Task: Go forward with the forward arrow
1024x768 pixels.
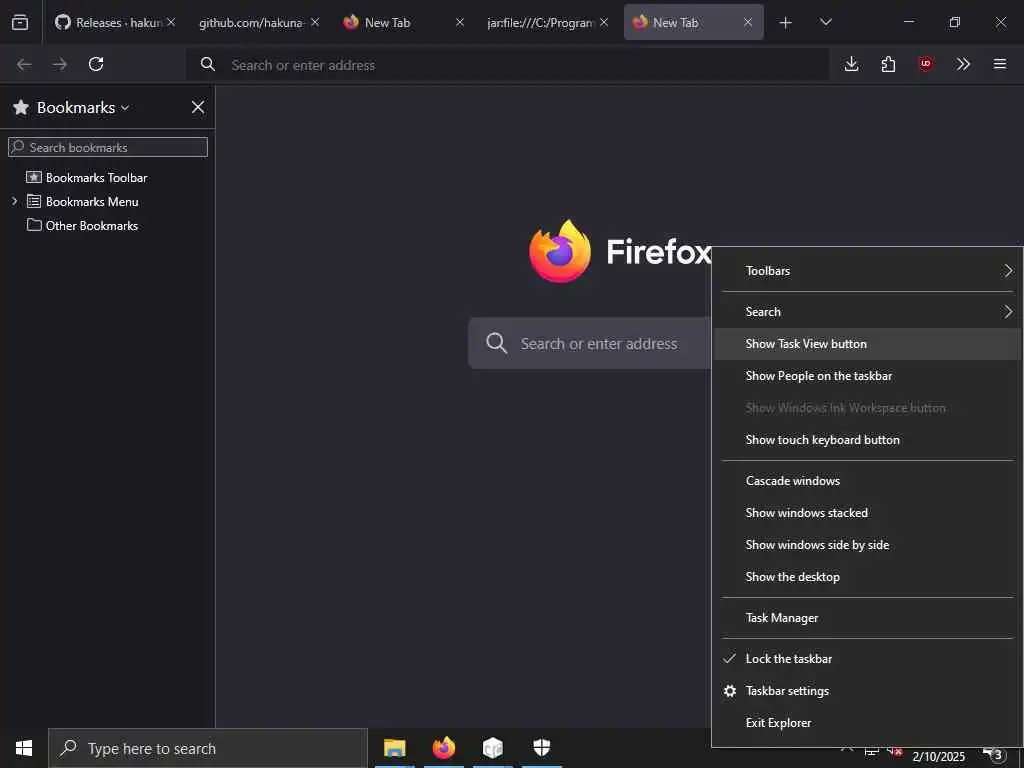Action: (60, 64)
